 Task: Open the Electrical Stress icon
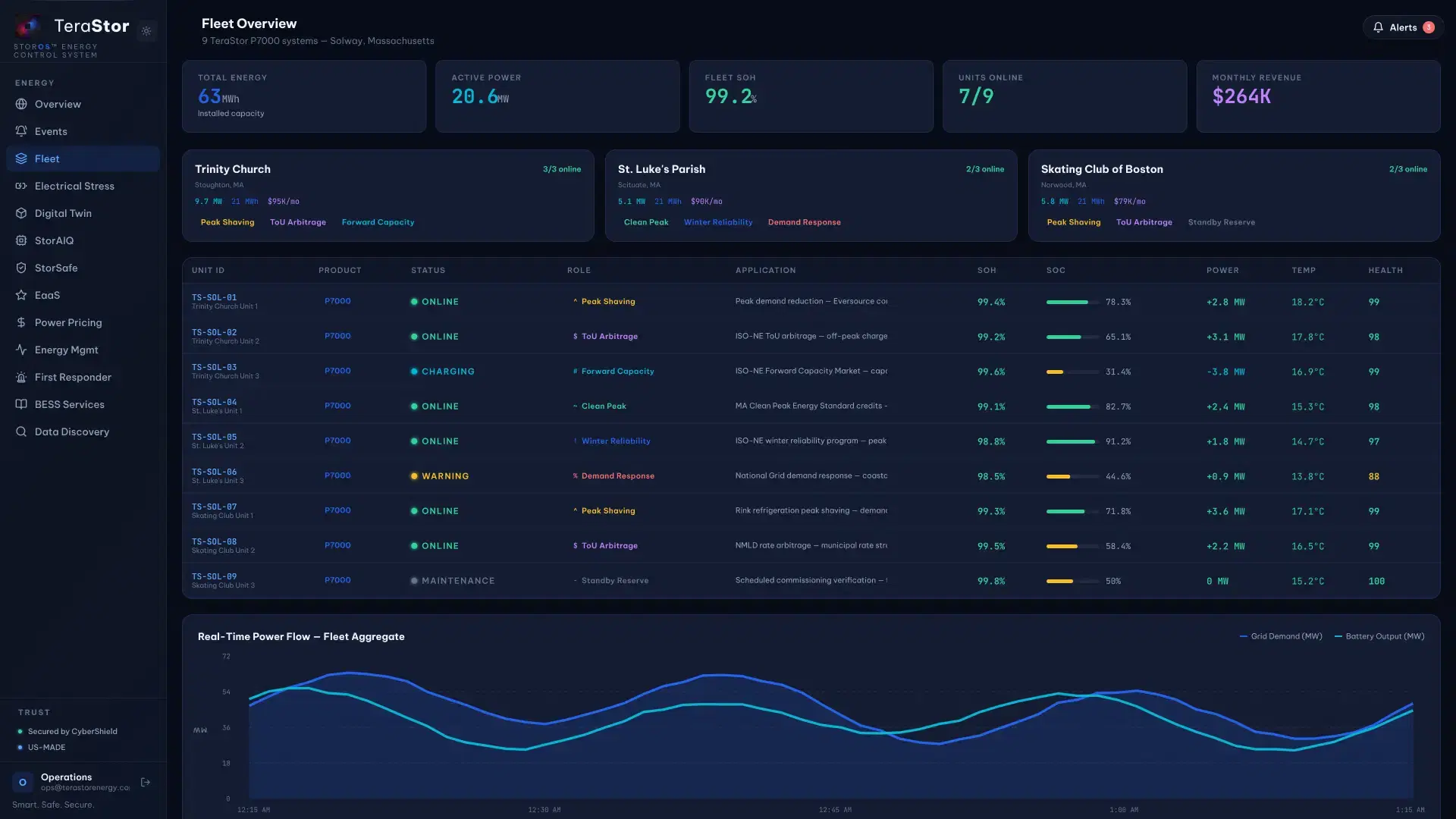click(x=21, y=186)
